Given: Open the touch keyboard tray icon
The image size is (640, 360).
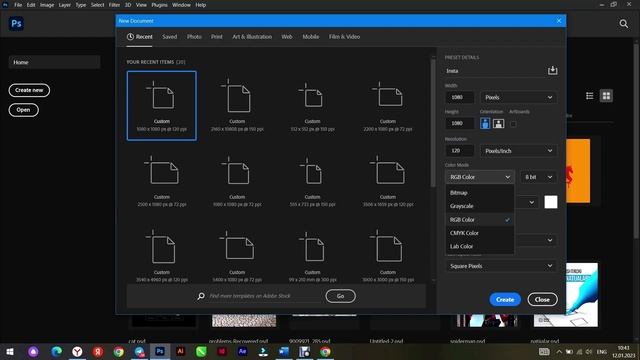Looking at the screenshot, I should point(544,351).
